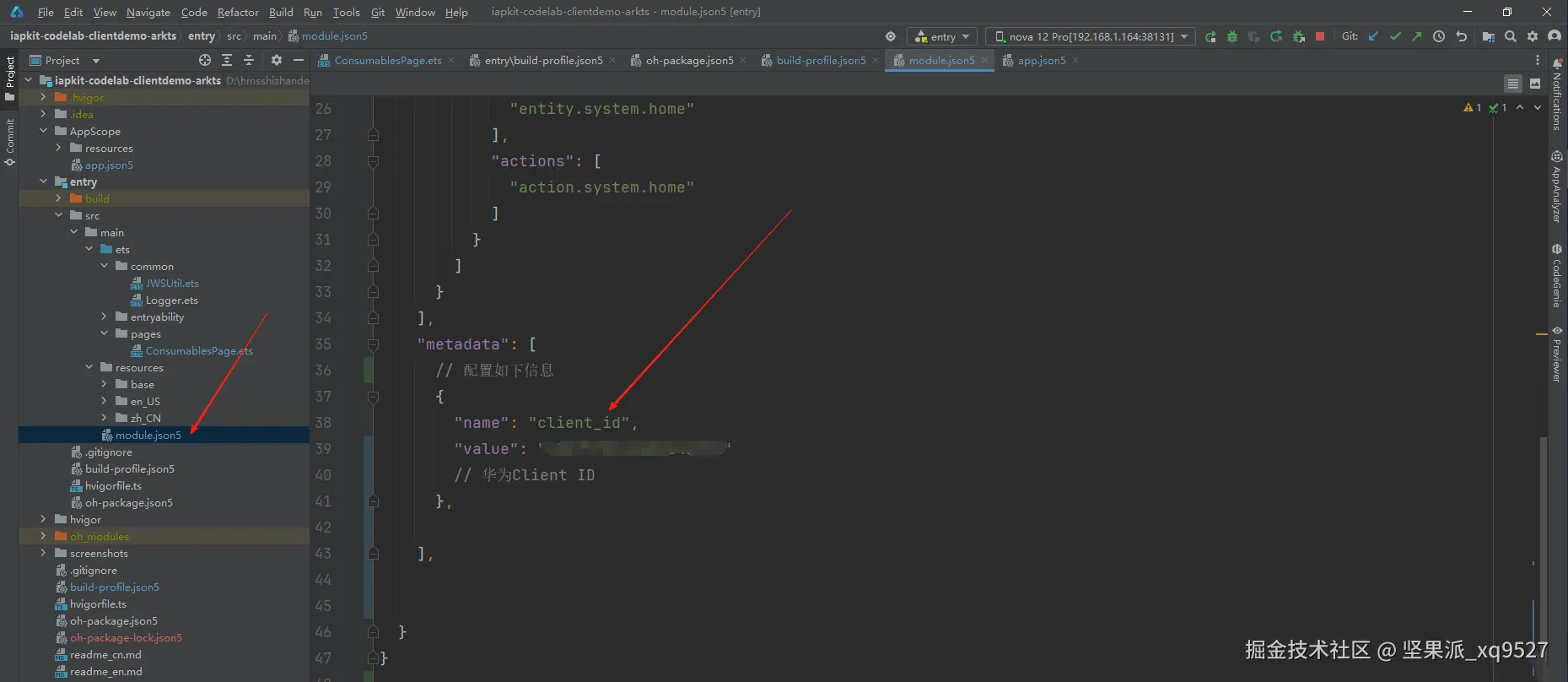Hide the Project panel with minus icon
Screen dimensions: 1568x682
[x=299, y=60]
